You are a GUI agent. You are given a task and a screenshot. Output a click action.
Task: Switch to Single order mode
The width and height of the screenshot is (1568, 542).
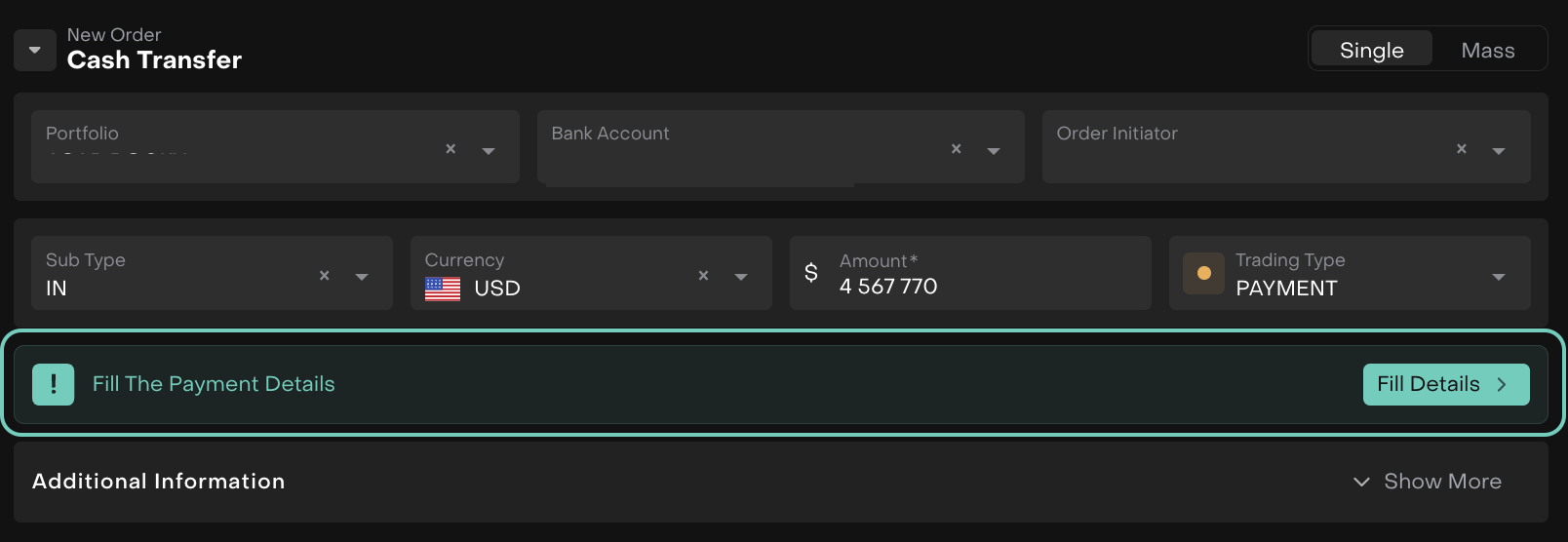1371,50
